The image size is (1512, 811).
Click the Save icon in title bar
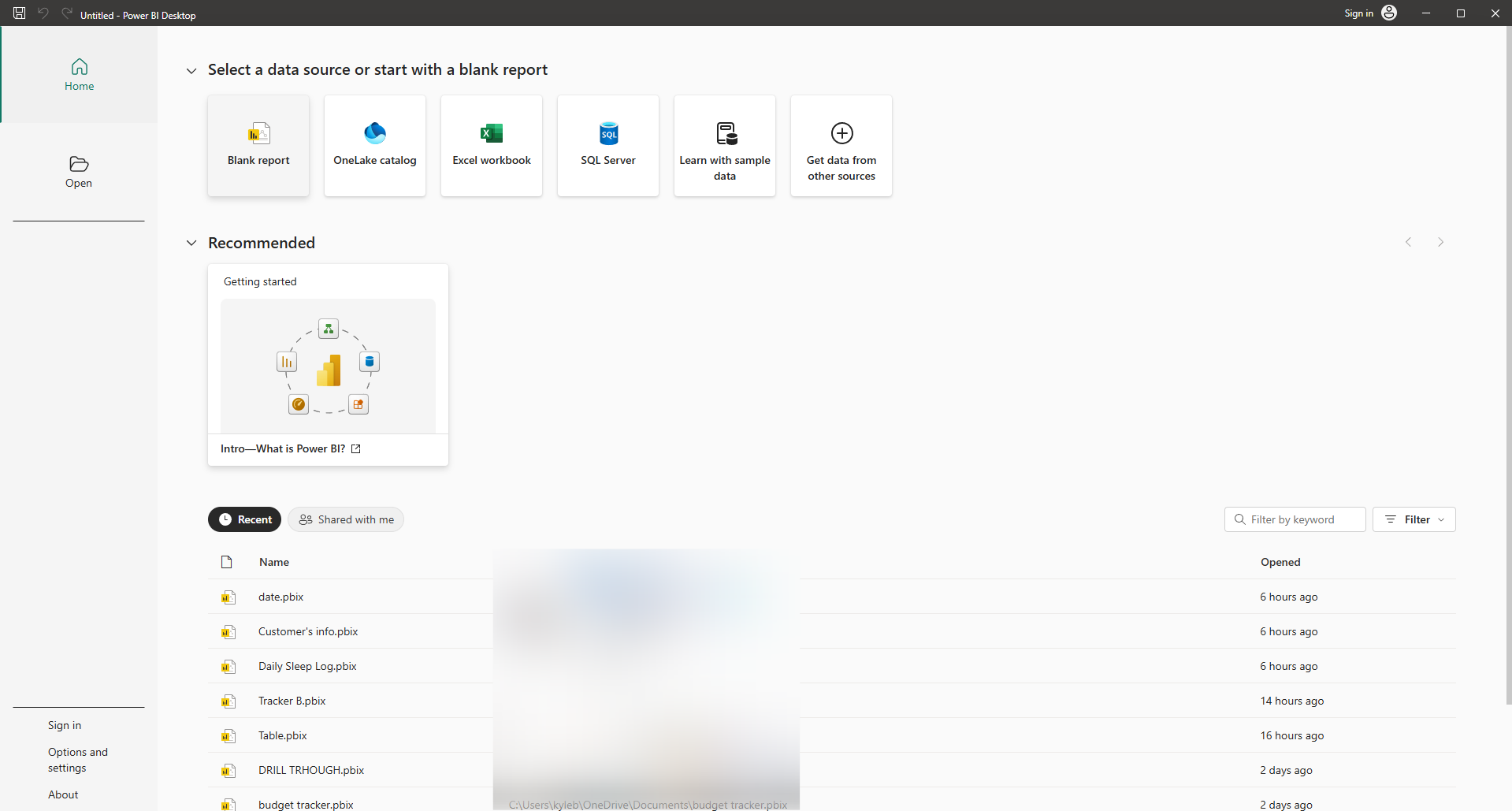pos(20,13)
